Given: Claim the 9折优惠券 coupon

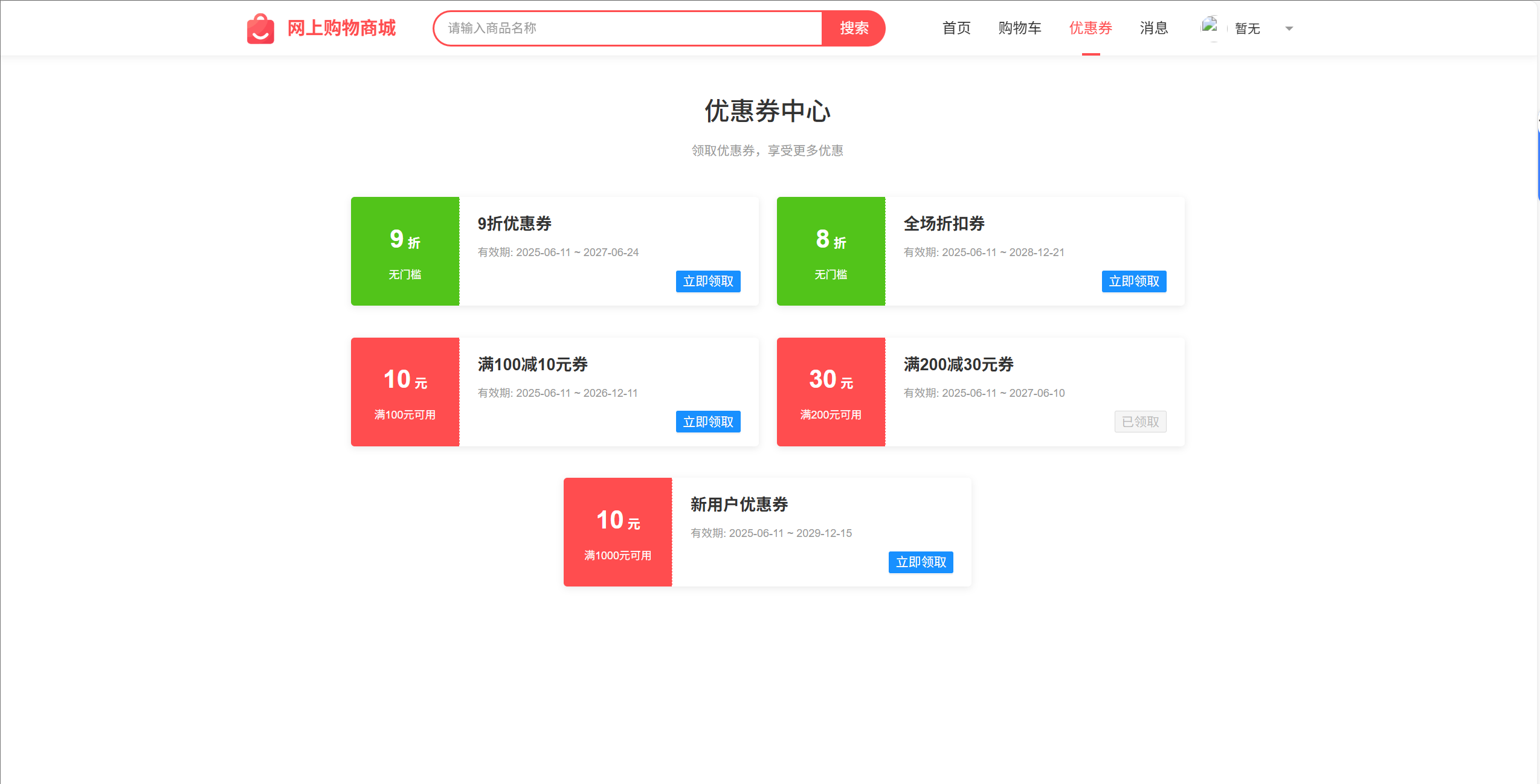Looking at the screenshot, I should [x=707, y=281].
